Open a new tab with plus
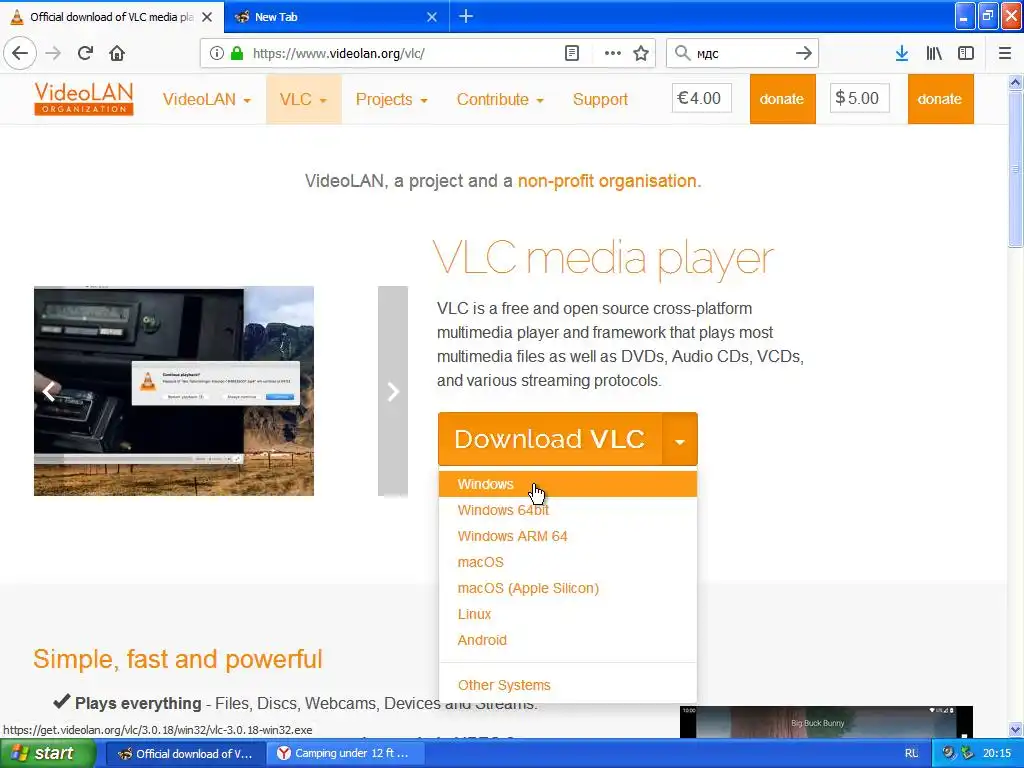The width and height of the screenshot is (1024, 768). 466,16
